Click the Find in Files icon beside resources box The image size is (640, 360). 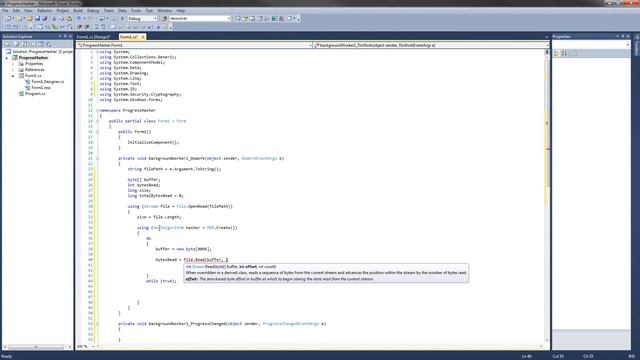coord(164,18)
